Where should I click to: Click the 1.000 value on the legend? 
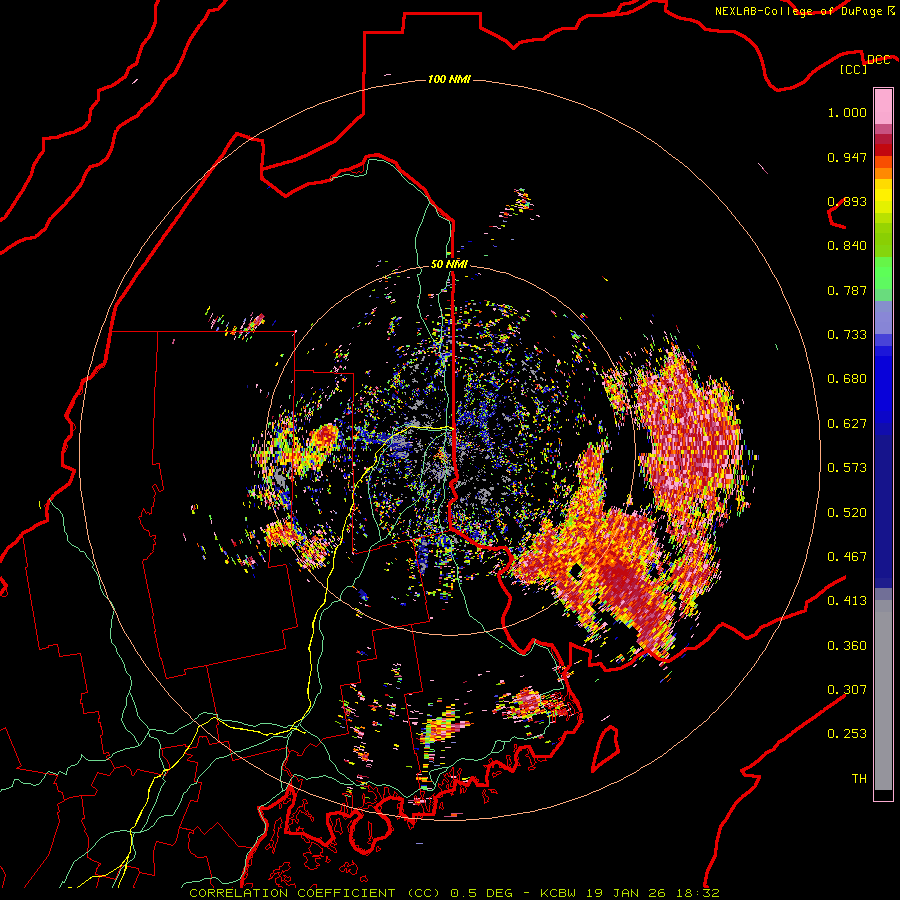pos(847,112)
